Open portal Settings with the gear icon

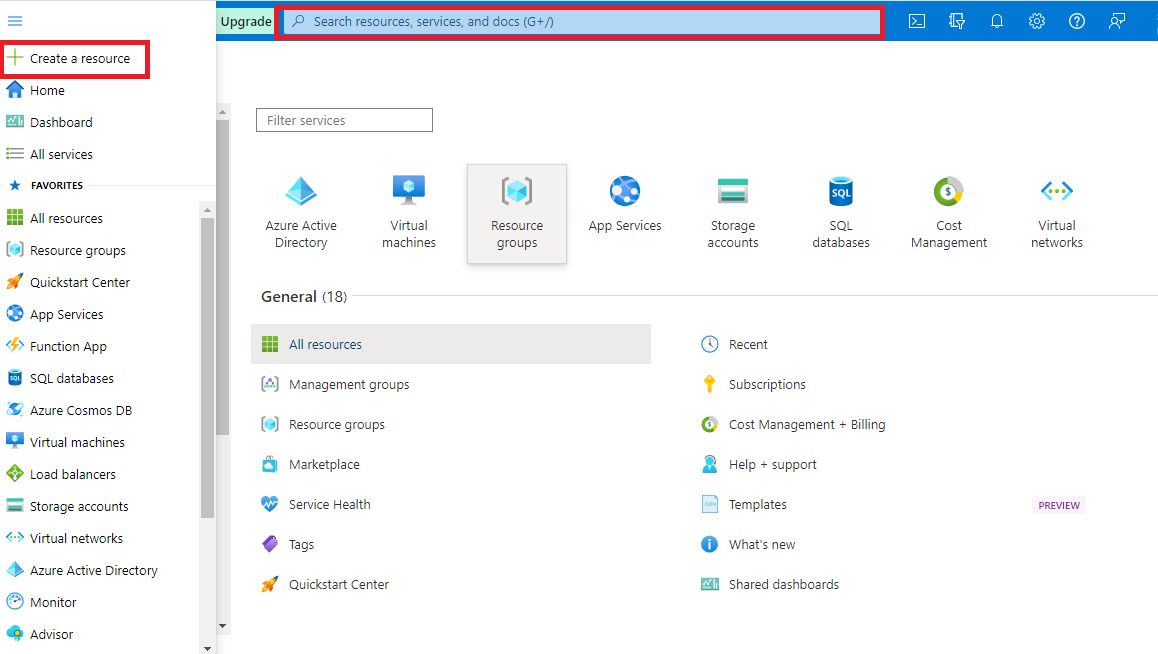click(x=1036, y=20)
